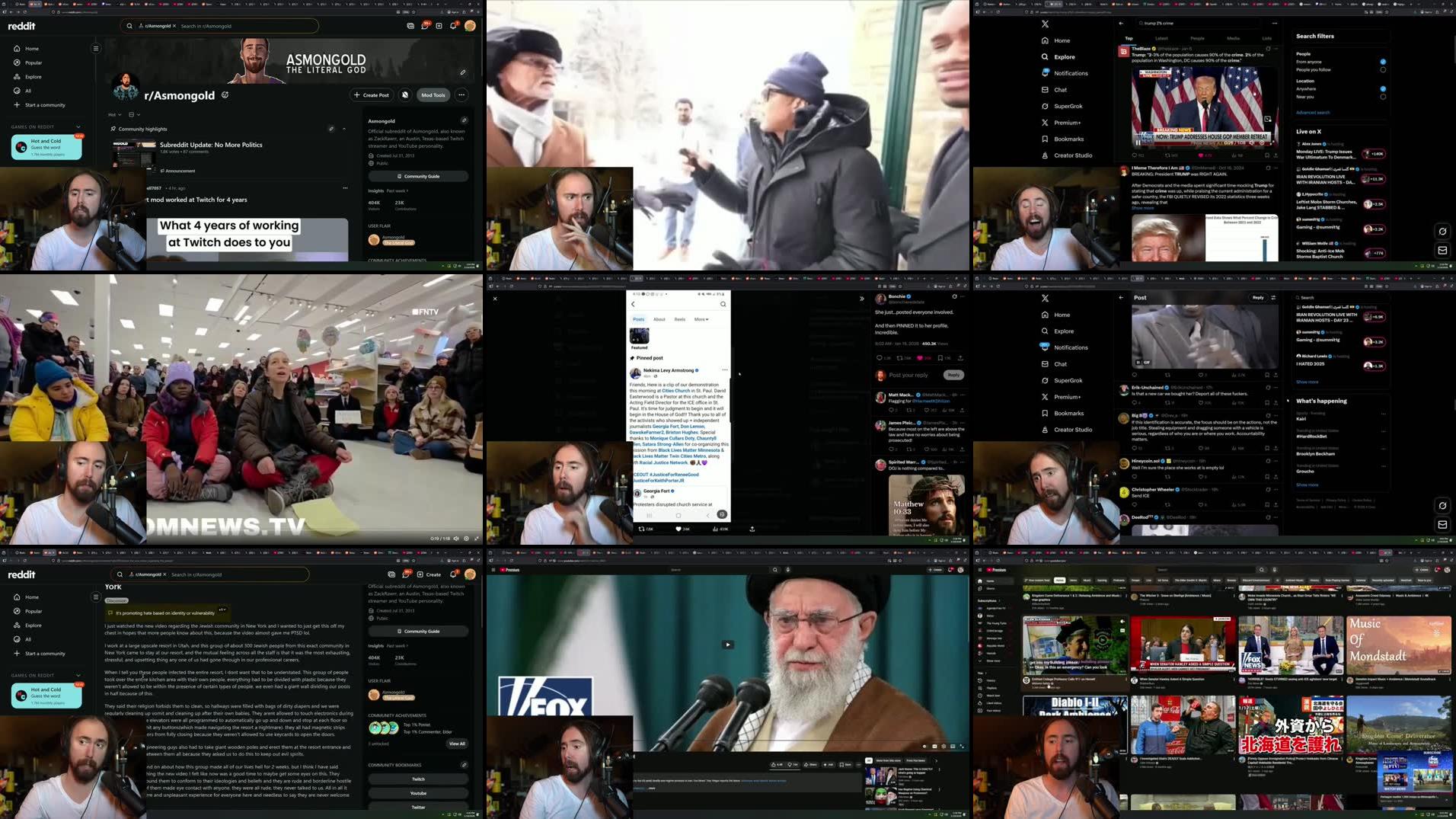The height and width of the screenshot is (819, 1456).
Task: Select the 'Near you' location radio button
Action: pos(1383,97)
